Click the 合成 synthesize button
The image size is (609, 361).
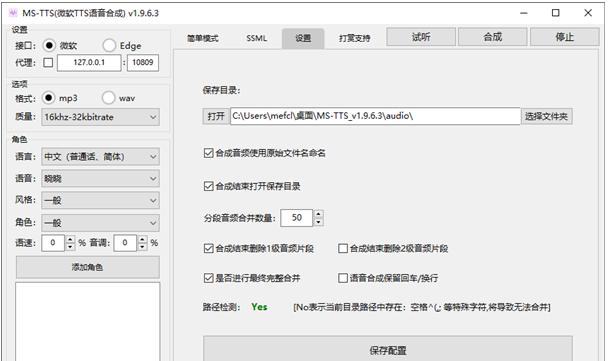(492, 37)
